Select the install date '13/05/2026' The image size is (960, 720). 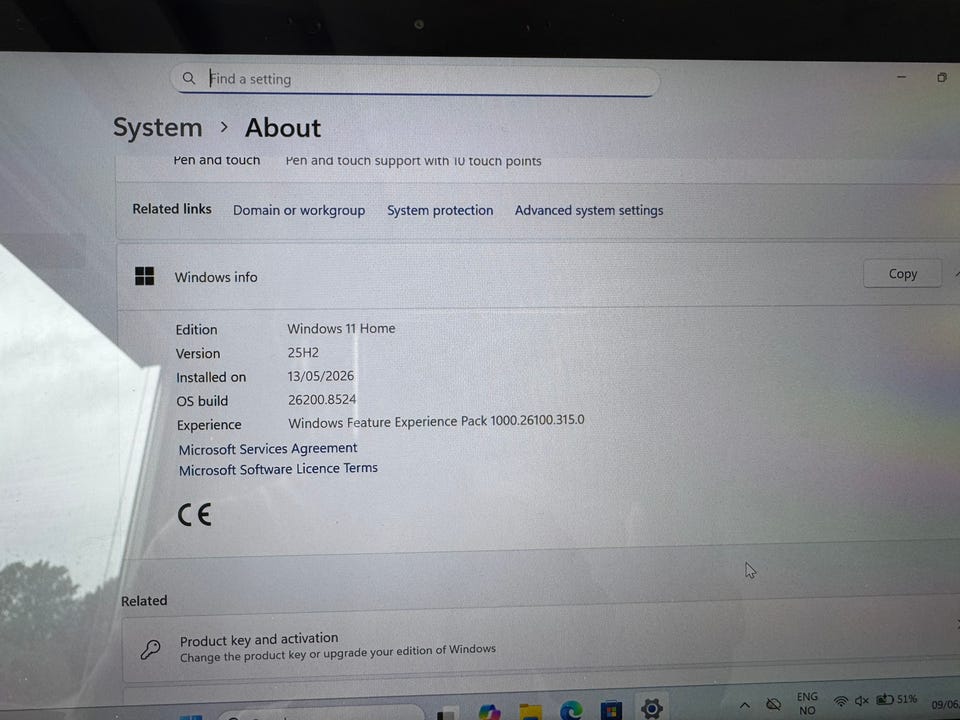pos(321,376)
